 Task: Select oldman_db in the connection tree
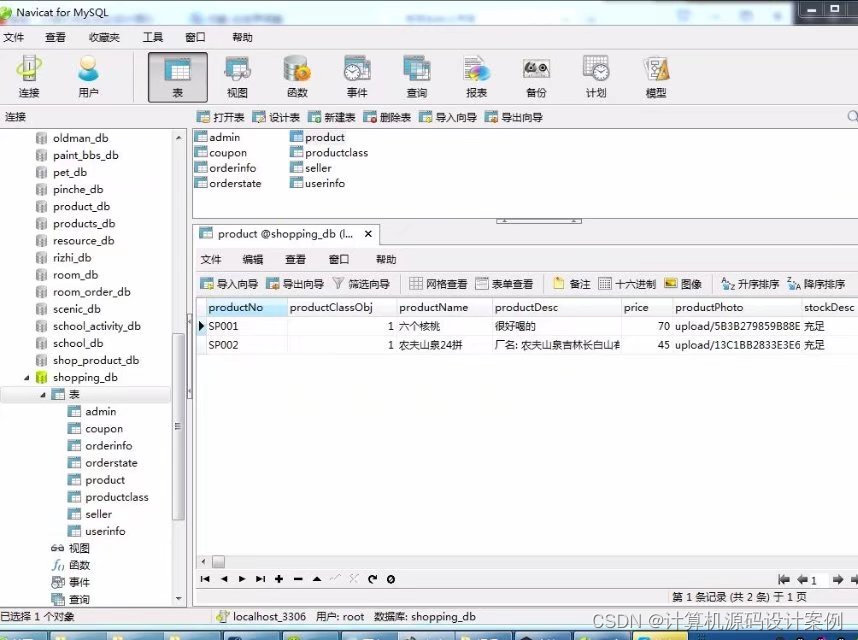click(x=80, y=138)
